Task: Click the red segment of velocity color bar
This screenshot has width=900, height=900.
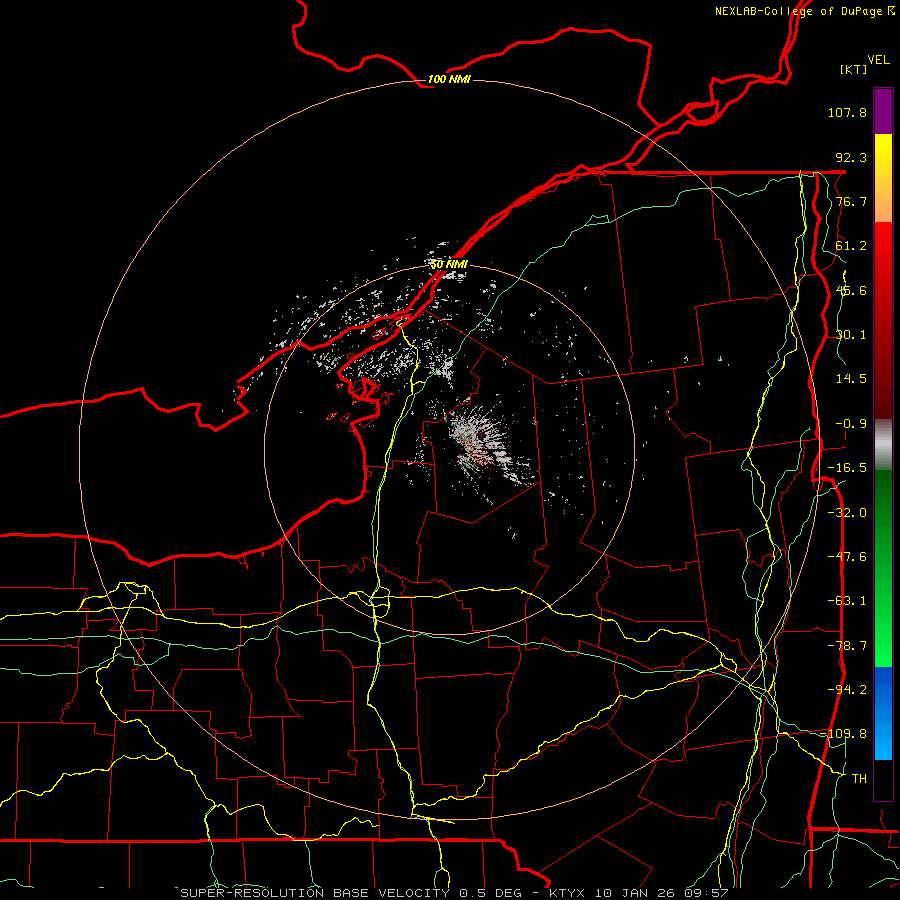Action: (883, 320)
